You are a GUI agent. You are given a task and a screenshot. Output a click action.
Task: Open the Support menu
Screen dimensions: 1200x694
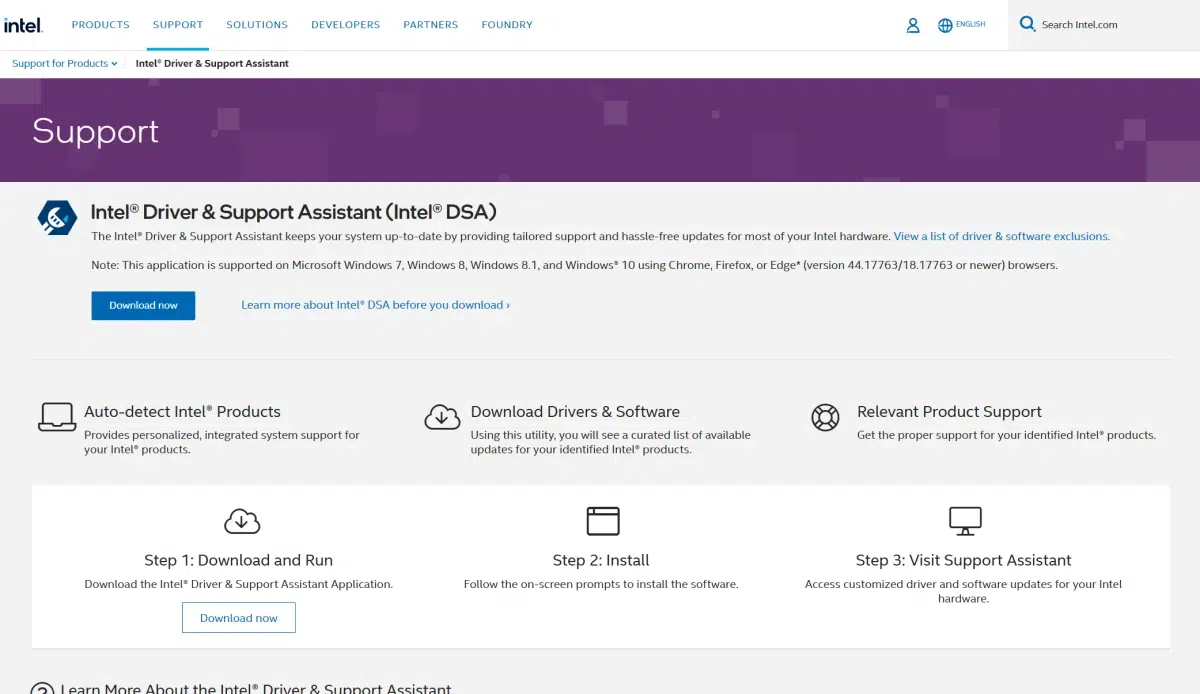coord(178,25)
